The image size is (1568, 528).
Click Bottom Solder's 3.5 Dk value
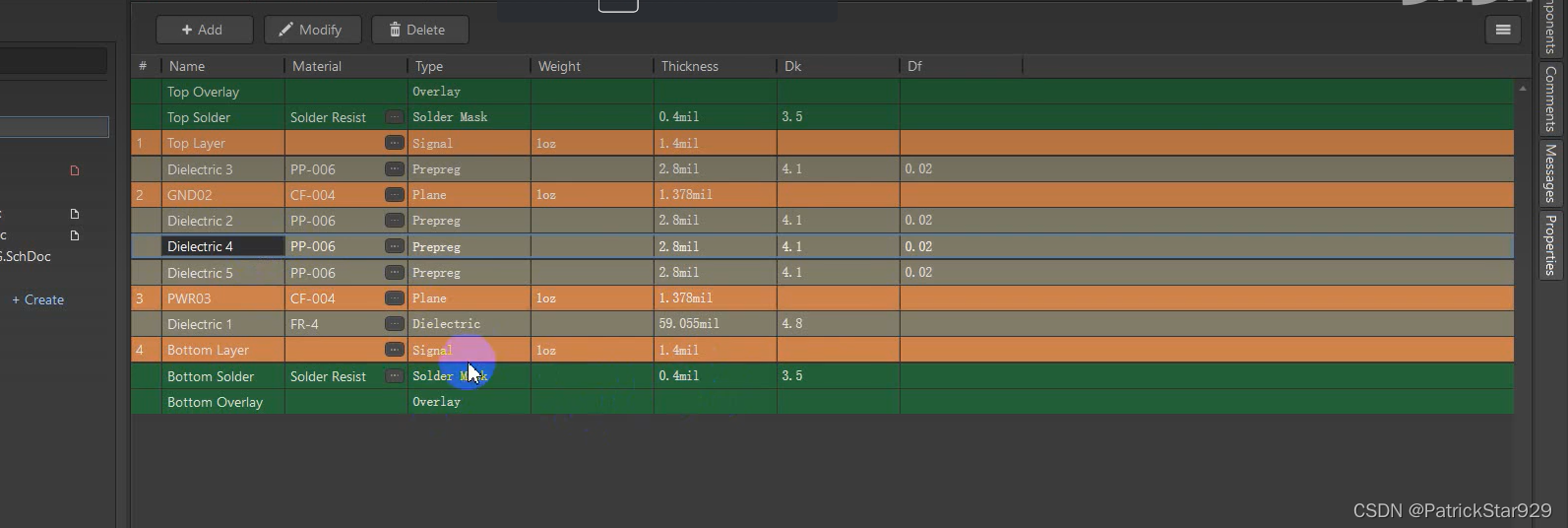tap(791, 376)
